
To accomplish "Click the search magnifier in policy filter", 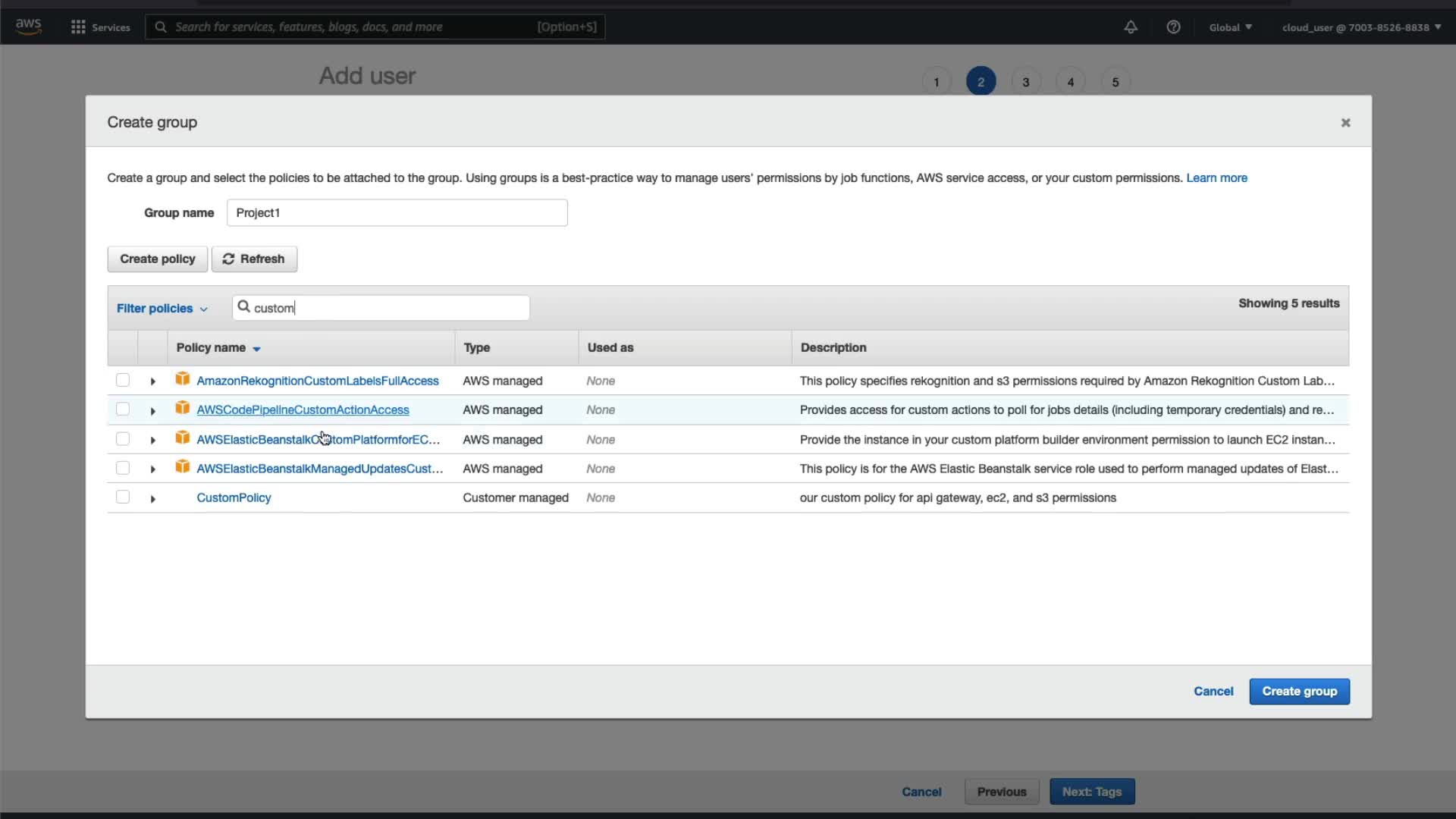I will 244,307.
